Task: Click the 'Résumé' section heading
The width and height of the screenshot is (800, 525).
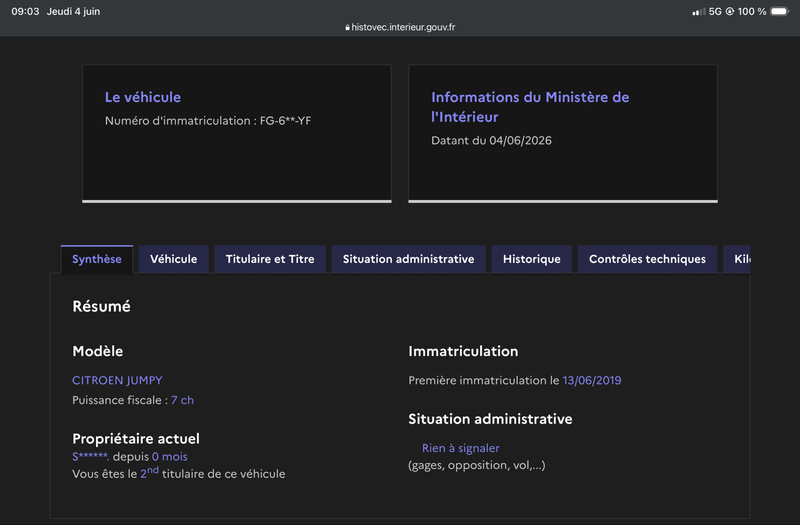Action: [102, 306]
